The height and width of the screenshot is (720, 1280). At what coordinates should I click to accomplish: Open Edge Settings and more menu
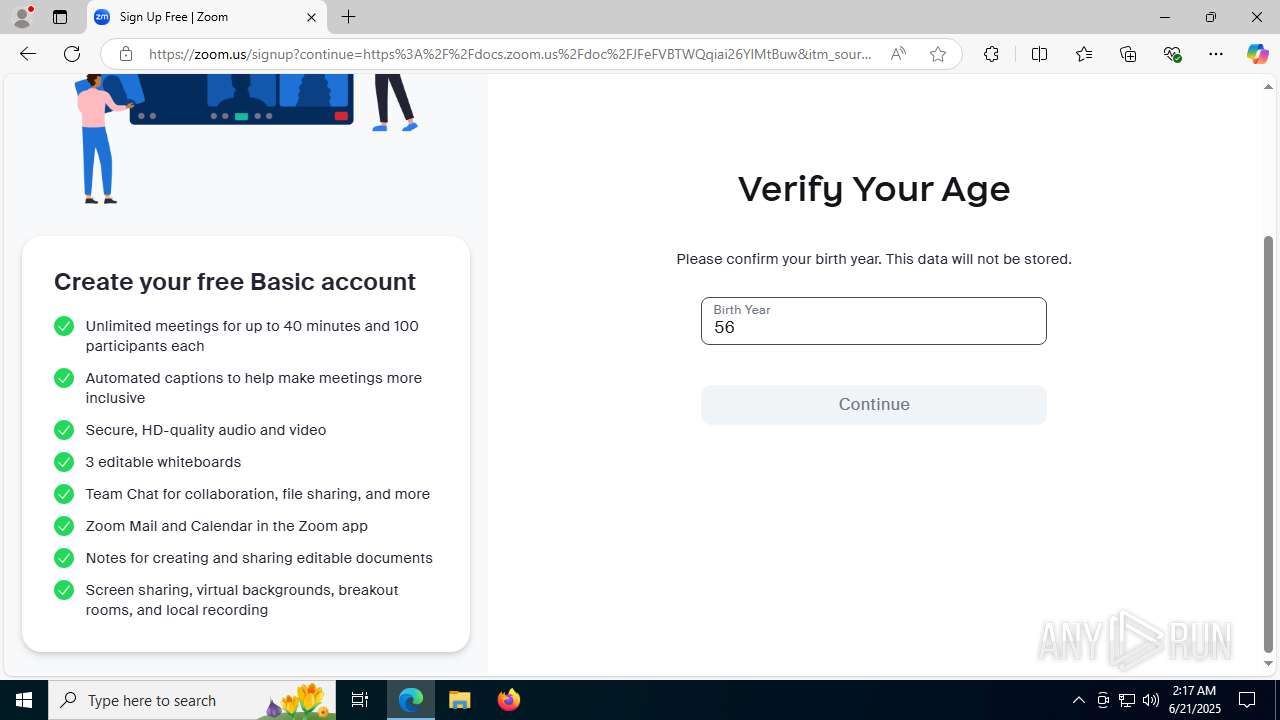pyautogui.click(x=1216, y=54)
